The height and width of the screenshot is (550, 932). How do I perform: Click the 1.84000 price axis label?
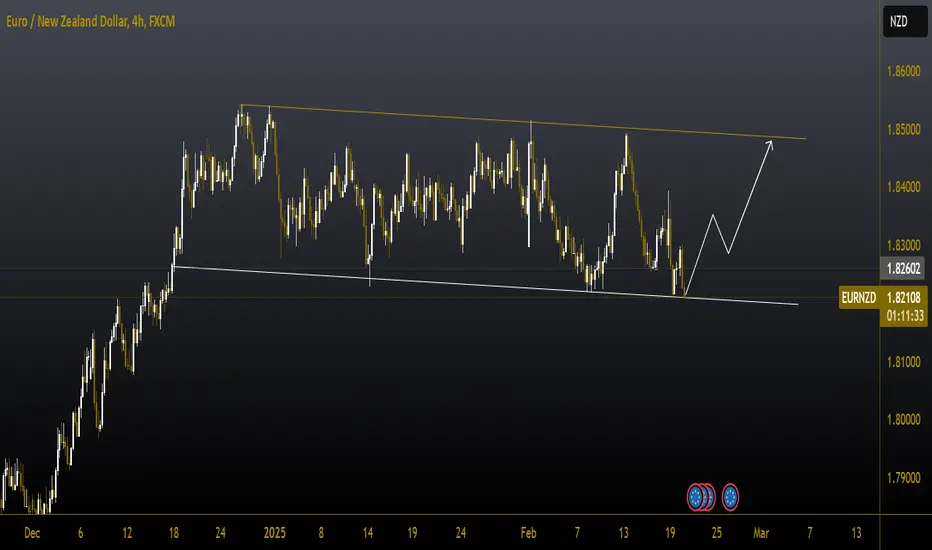pos(903,187)
